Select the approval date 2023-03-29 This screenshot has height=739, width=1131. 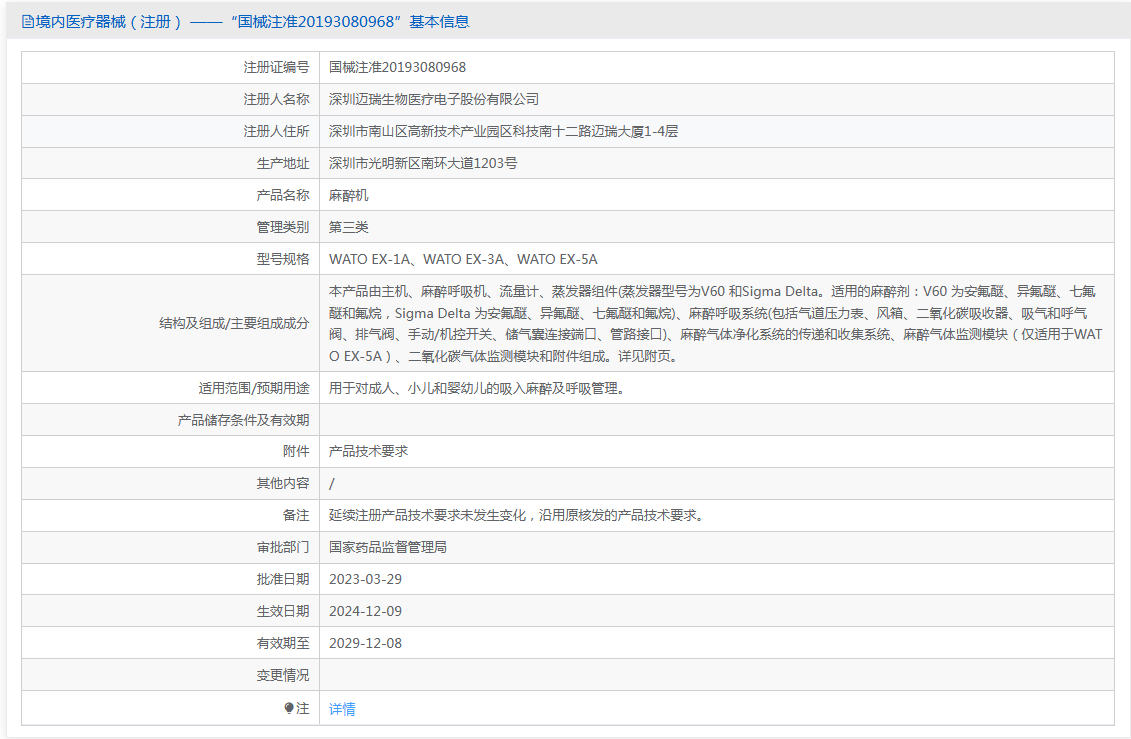click(x=366, y=579)
